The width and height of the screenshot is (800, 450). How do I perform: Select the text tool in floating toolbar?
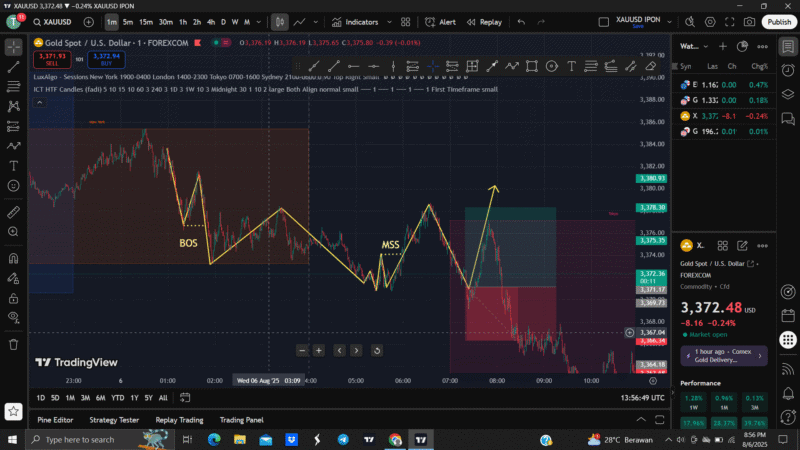571,66
